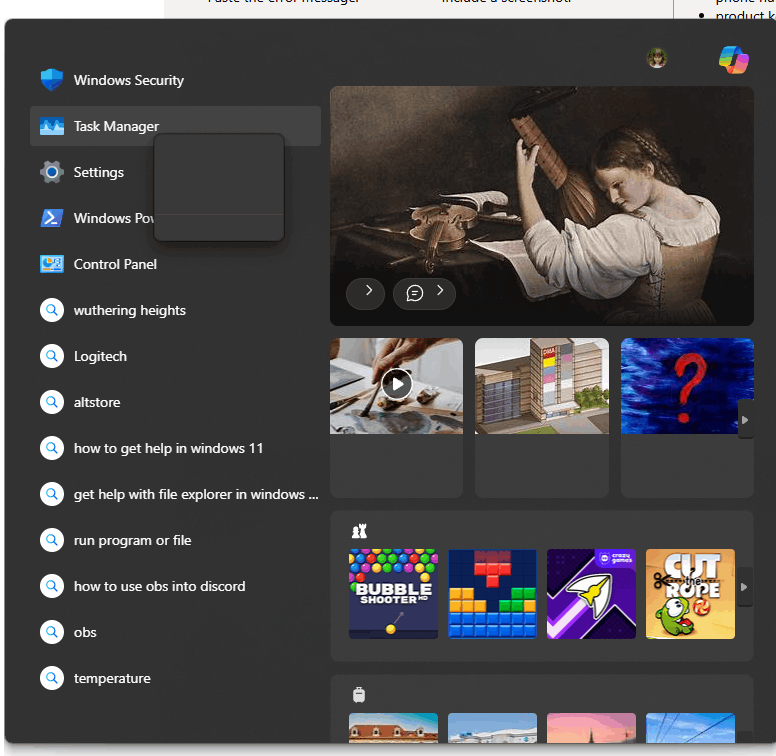Image resolution: width=776 pixels, height=756 pixels.
Task: Select run program or file suggestion
Action: coord(175,540)
